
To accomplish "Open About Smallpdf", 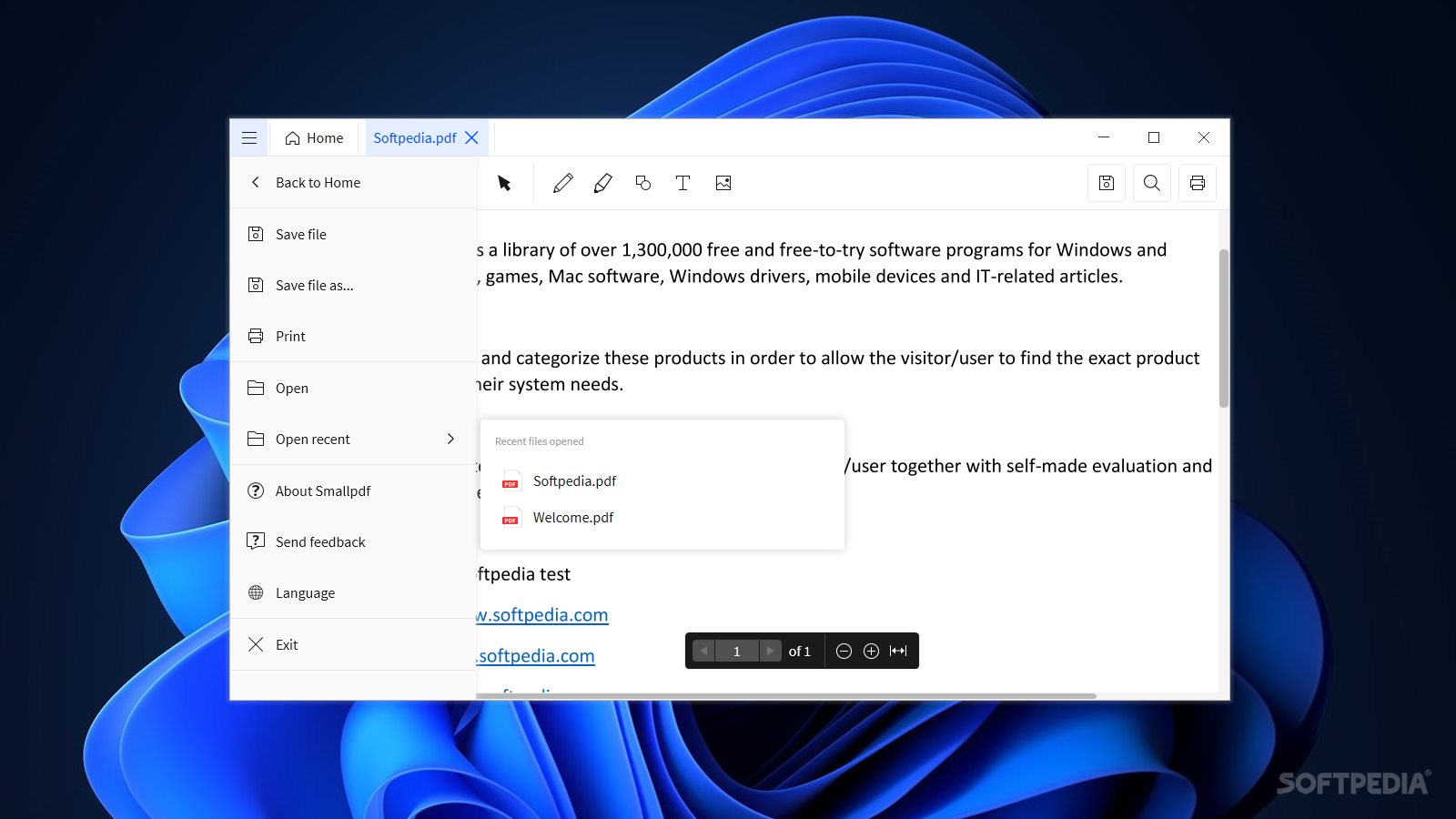I will 353,490.
